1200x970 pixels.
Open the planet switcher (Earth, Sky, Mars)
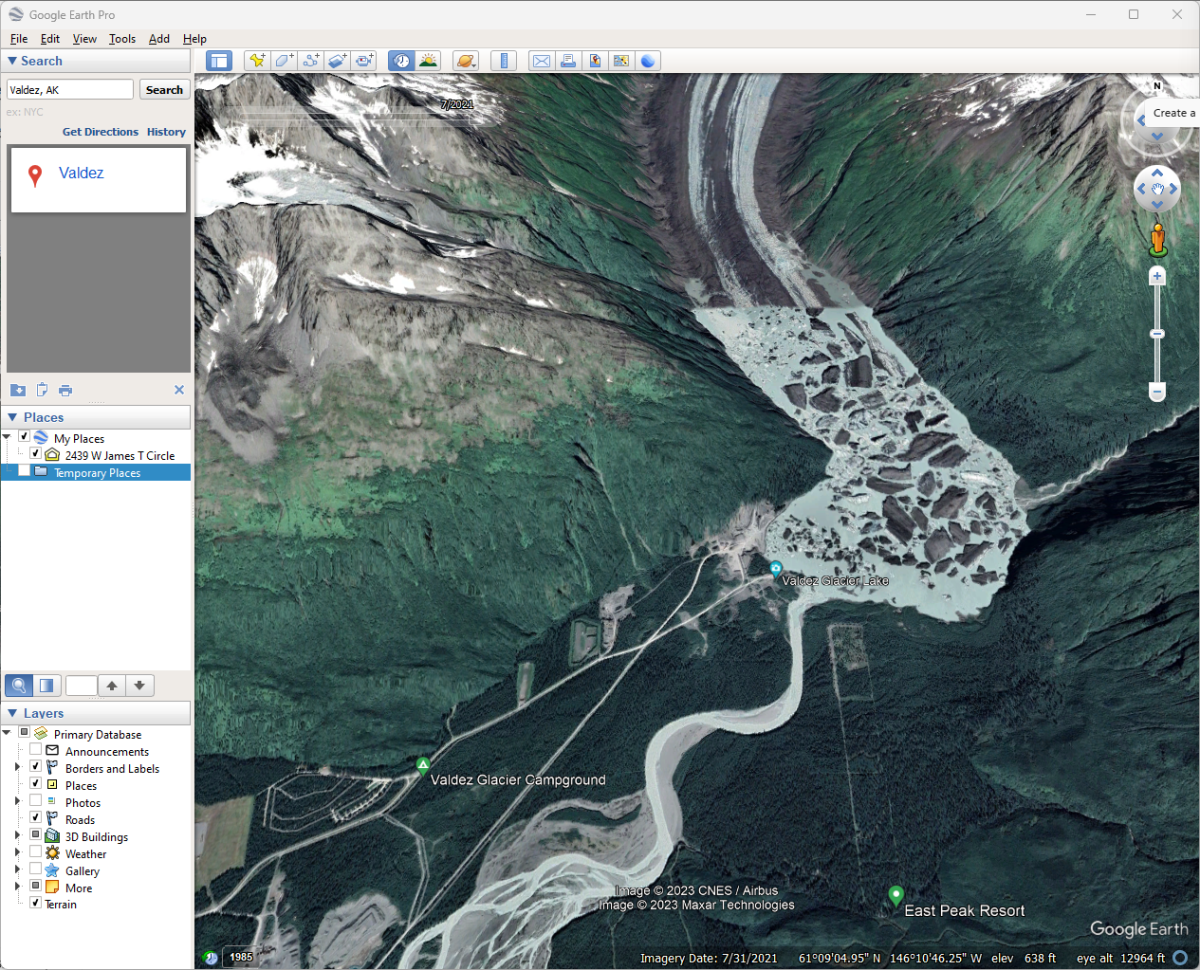click(x=466, y=61)
